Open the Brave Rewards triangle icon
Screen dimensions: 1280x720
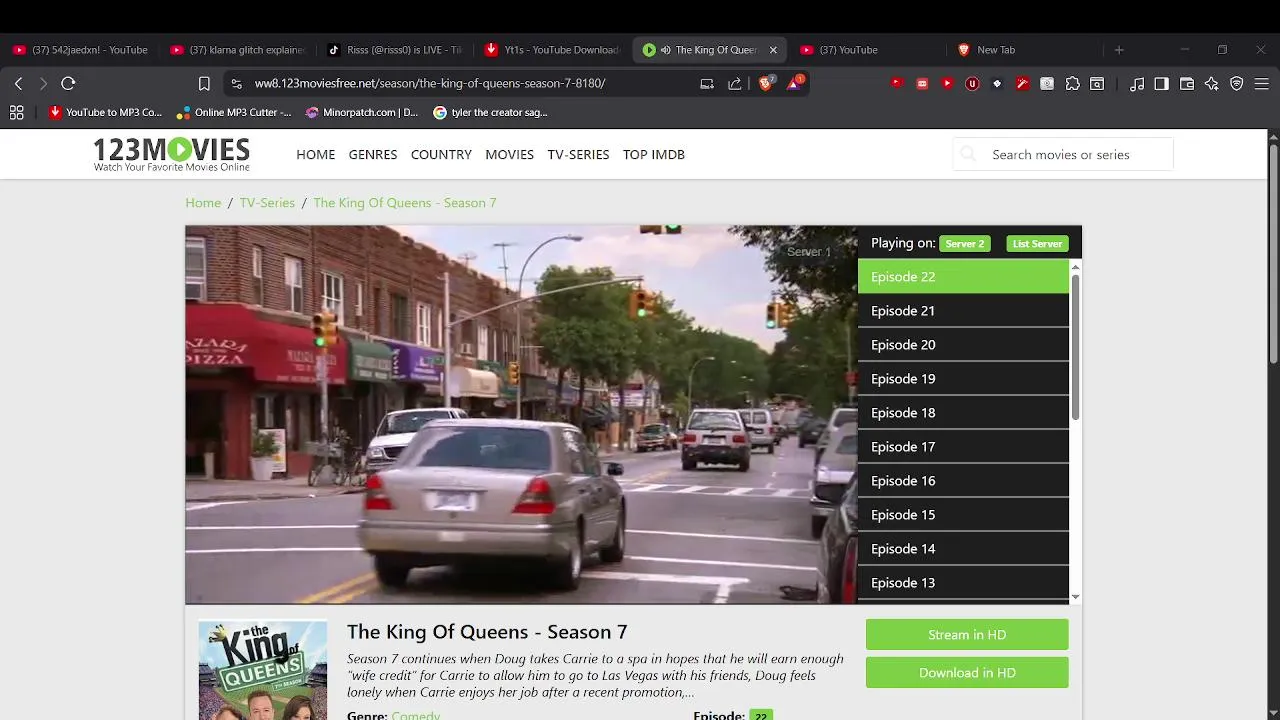click(794, 83)
